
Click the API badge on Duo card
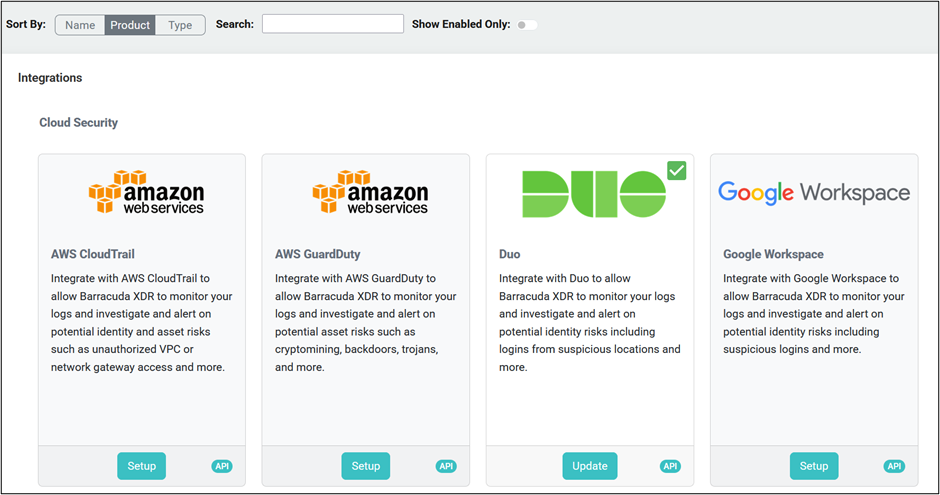[x=670, y=466]
